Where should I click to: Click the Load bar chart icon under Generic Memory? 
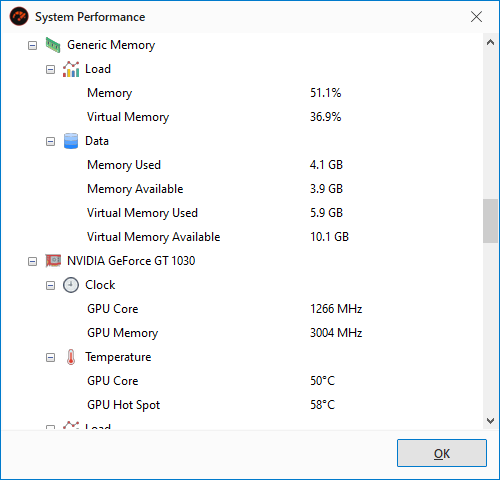coord(71,69)
